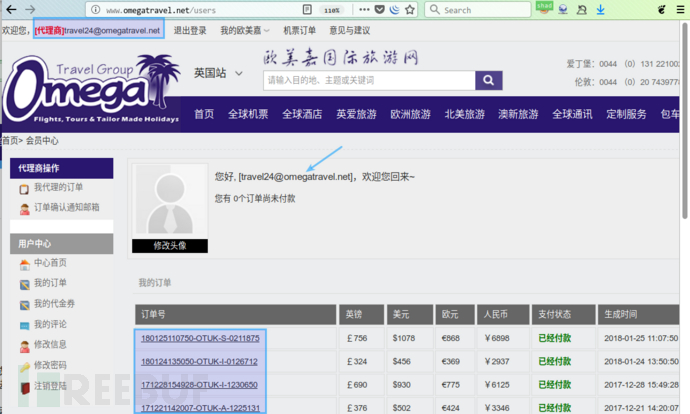
Task: Open 英爱旅游 navigation item
Action: (356, 114)
